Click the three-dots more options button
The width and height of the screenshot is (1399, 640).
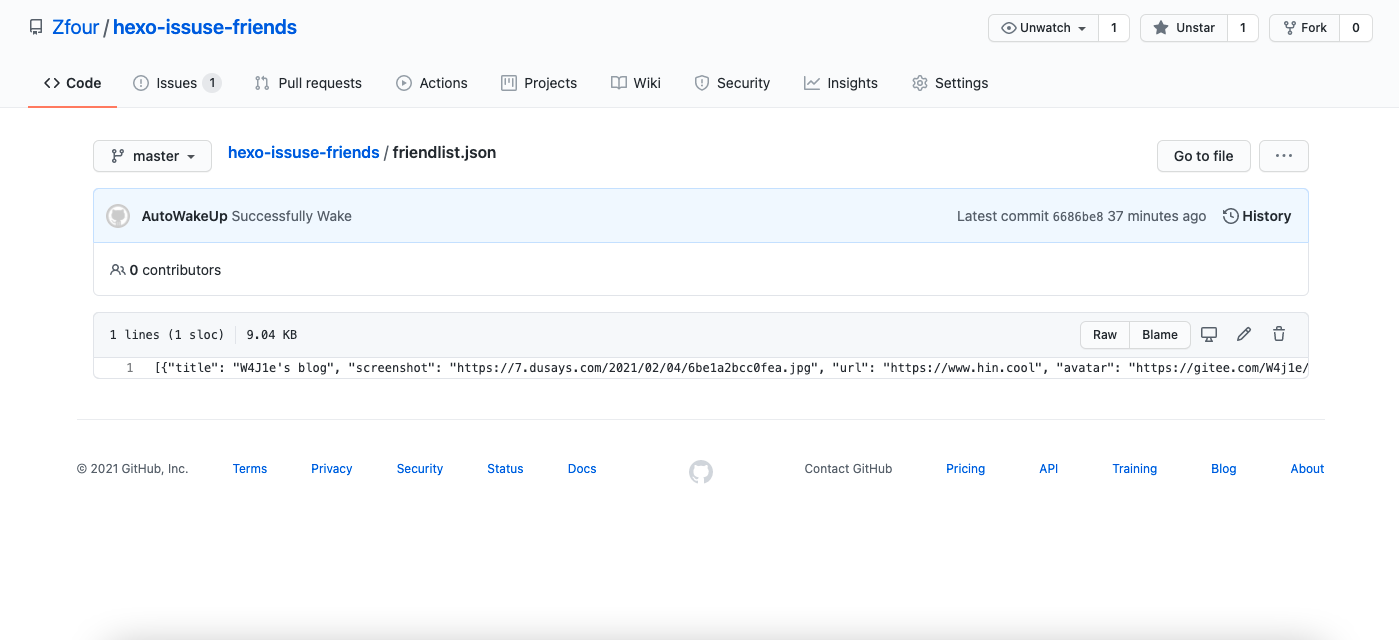tap(1284, 156)
